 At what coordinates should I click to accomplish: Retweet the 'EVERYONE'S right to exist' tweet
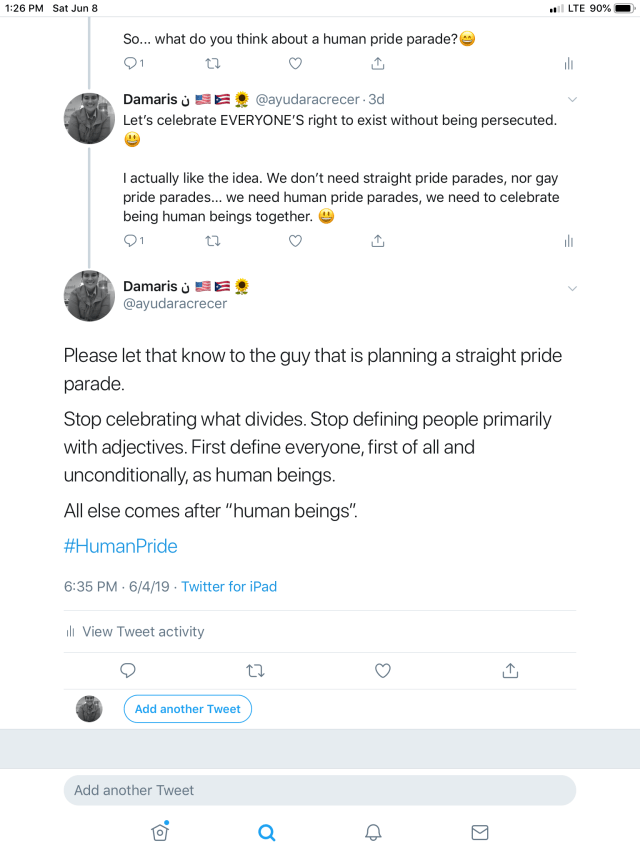(x=212, y=240)
